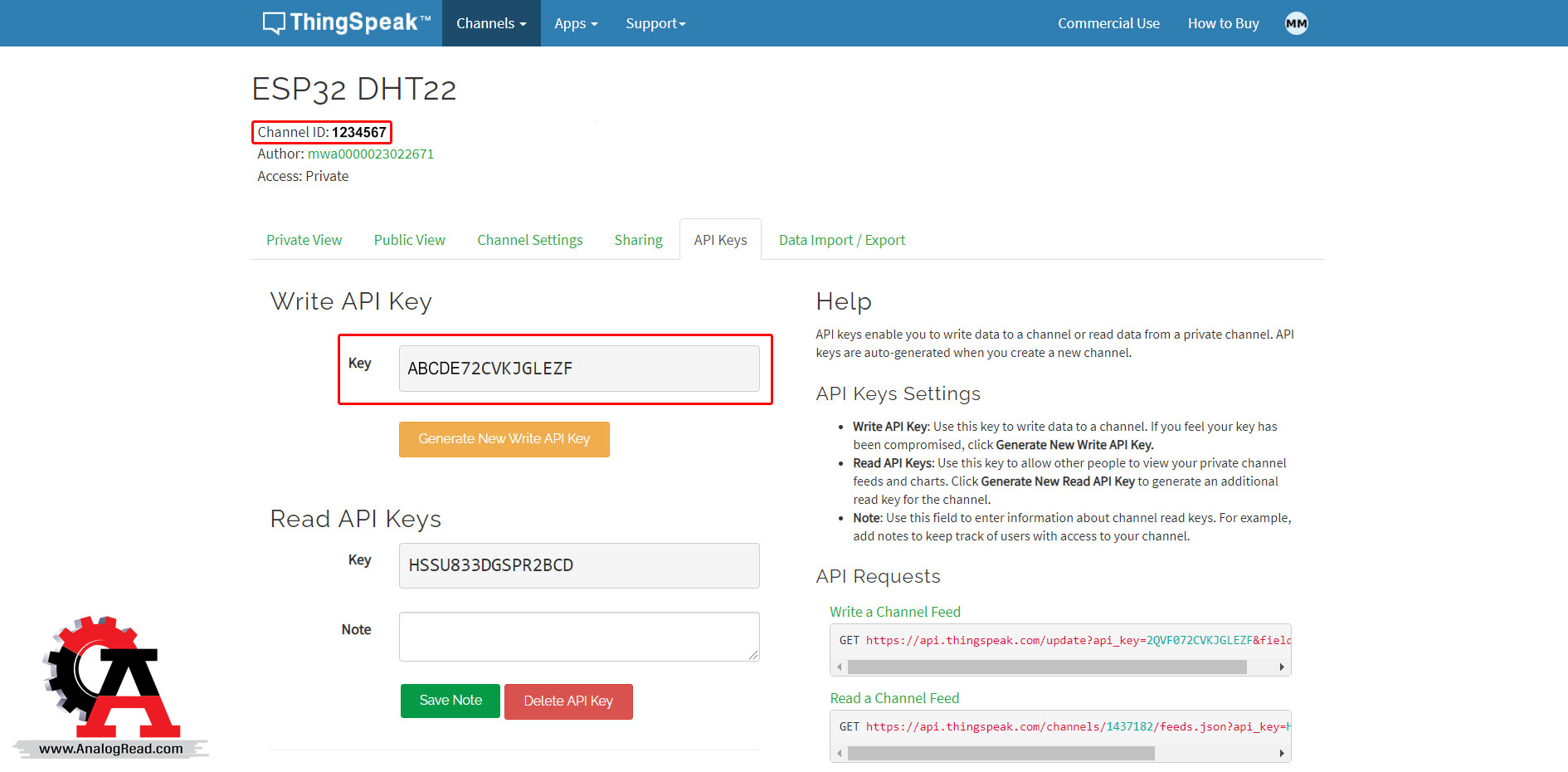Switch to the Channel Settings tab

(x=529, y=240)
